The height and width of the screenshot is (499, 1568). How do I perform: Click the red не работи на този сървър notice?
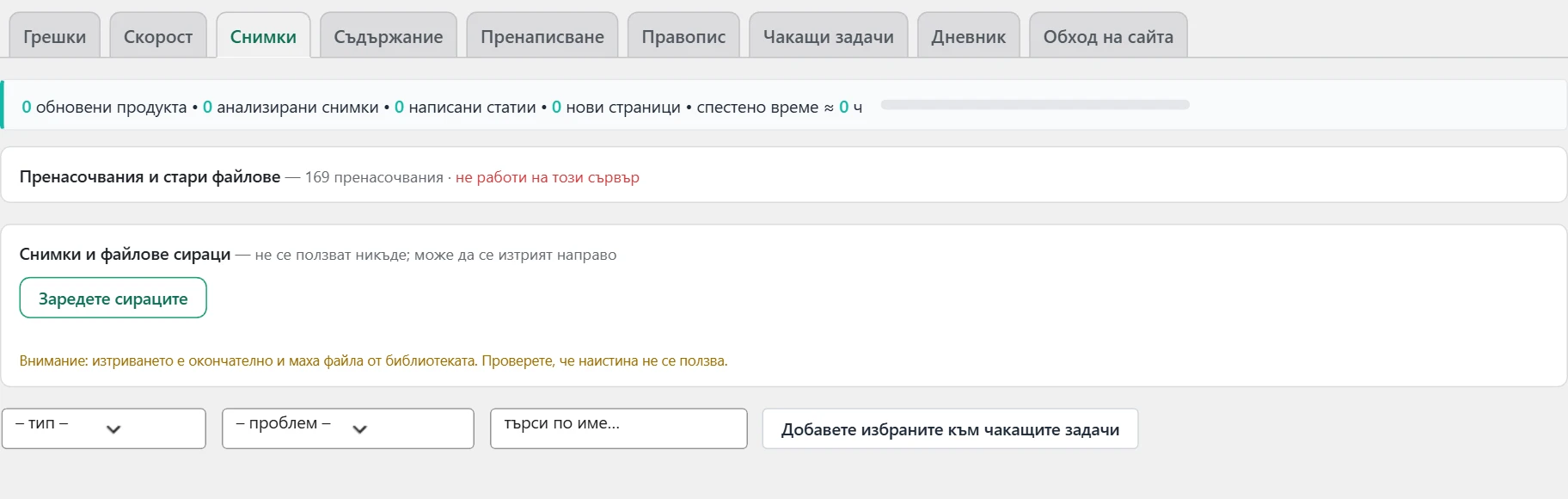[x=548, y=177]
